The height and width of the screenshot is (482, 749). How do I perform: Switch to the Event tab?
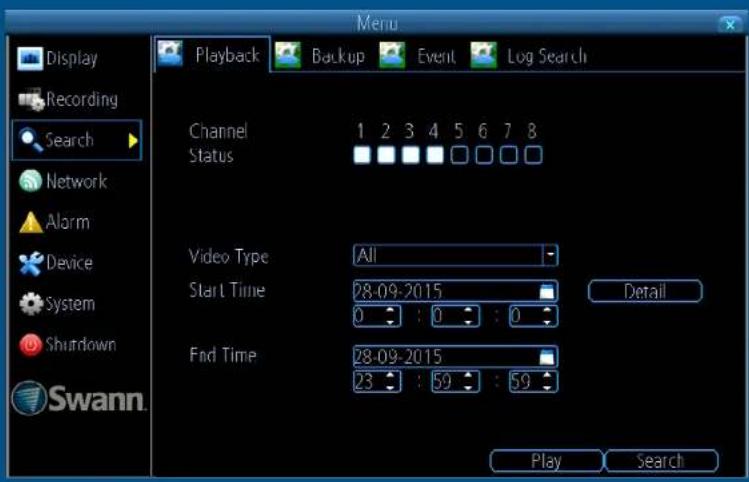[x=417, y=56]
